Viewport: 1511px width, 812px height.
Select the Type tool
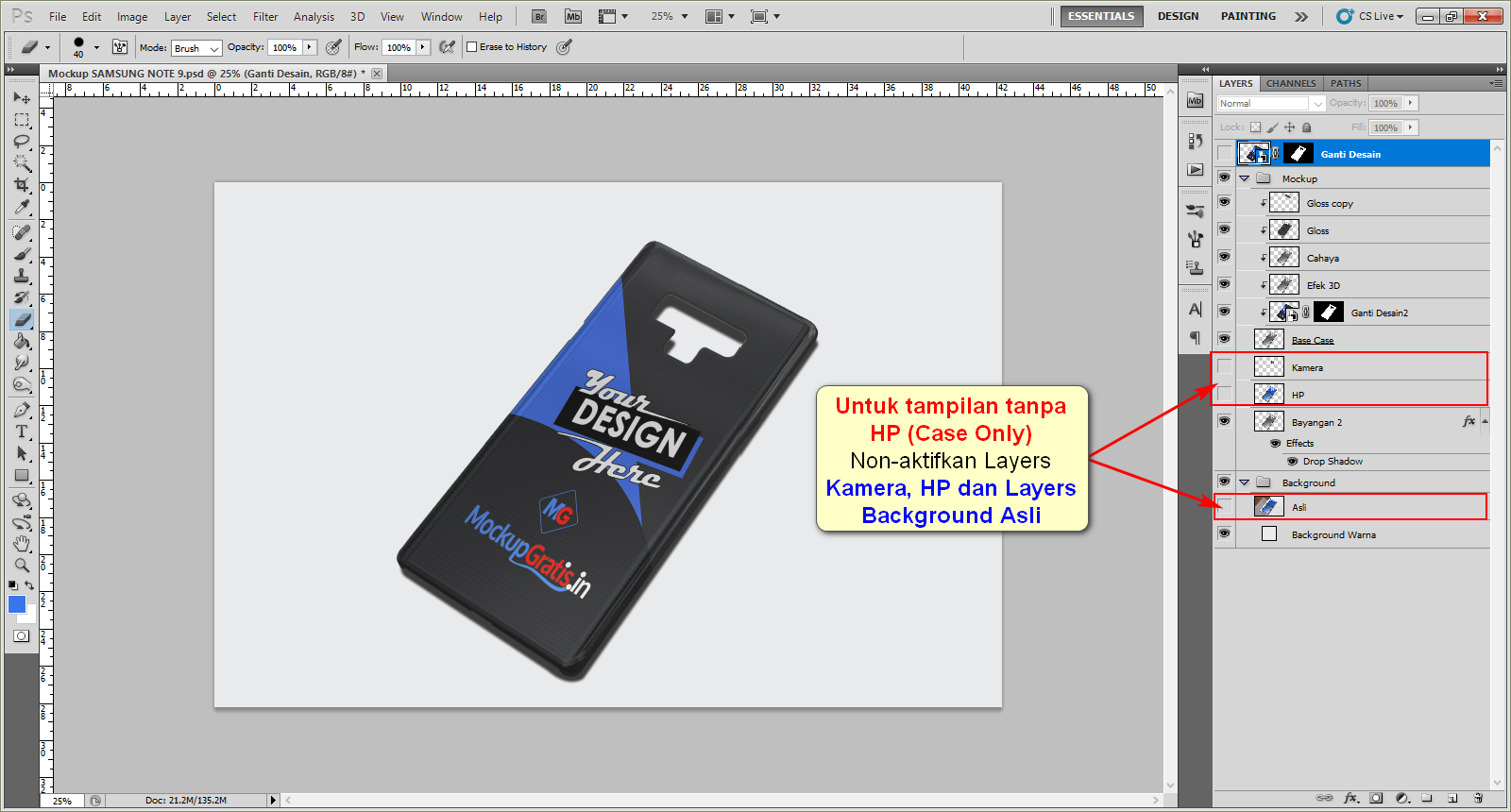[22, 431]
